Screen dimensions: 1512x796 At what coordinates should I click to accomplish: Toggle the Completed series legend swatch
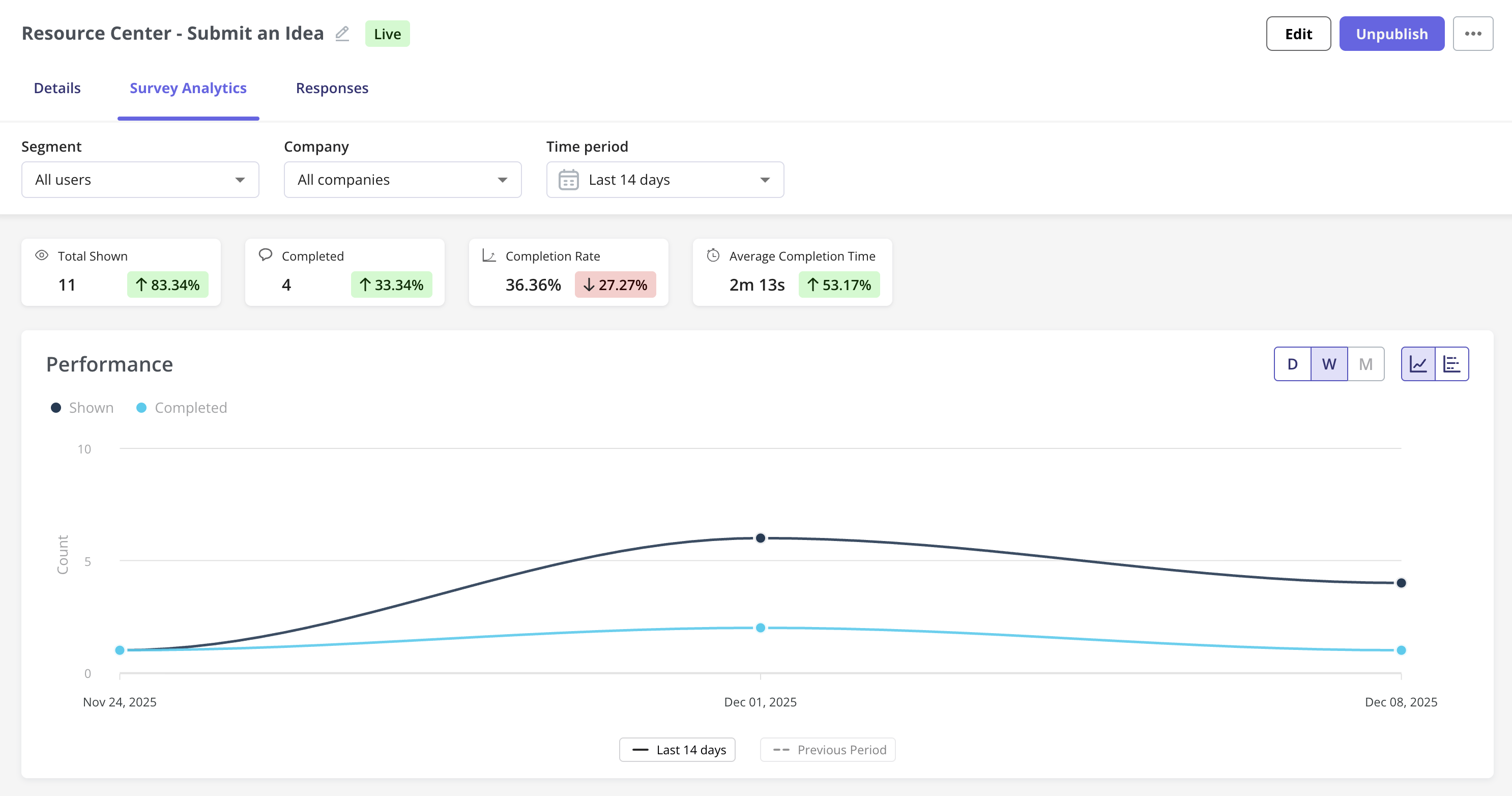141,407
